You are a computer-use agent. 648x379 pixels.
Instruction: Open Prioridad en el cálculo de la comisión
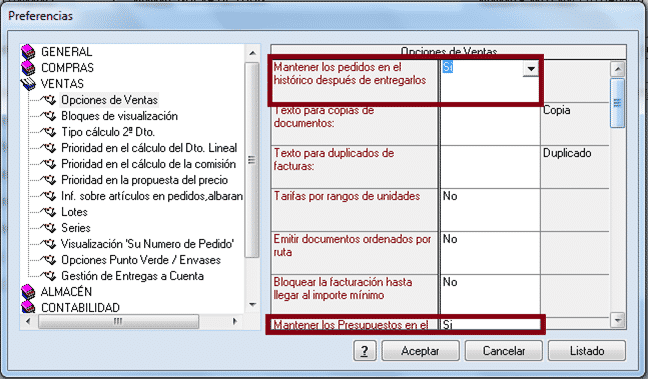[148, 164]
